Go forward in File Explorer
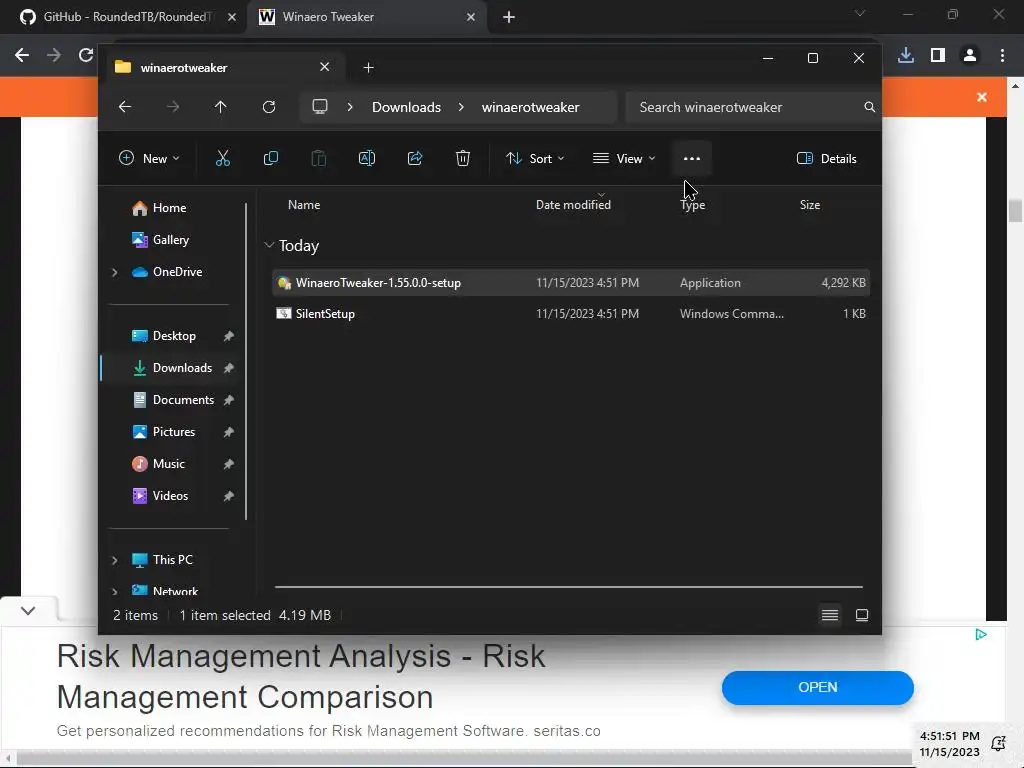Image resolution: width=1024 pixels, height=768 pixels. pyautogui.click(x=173, y=107)
